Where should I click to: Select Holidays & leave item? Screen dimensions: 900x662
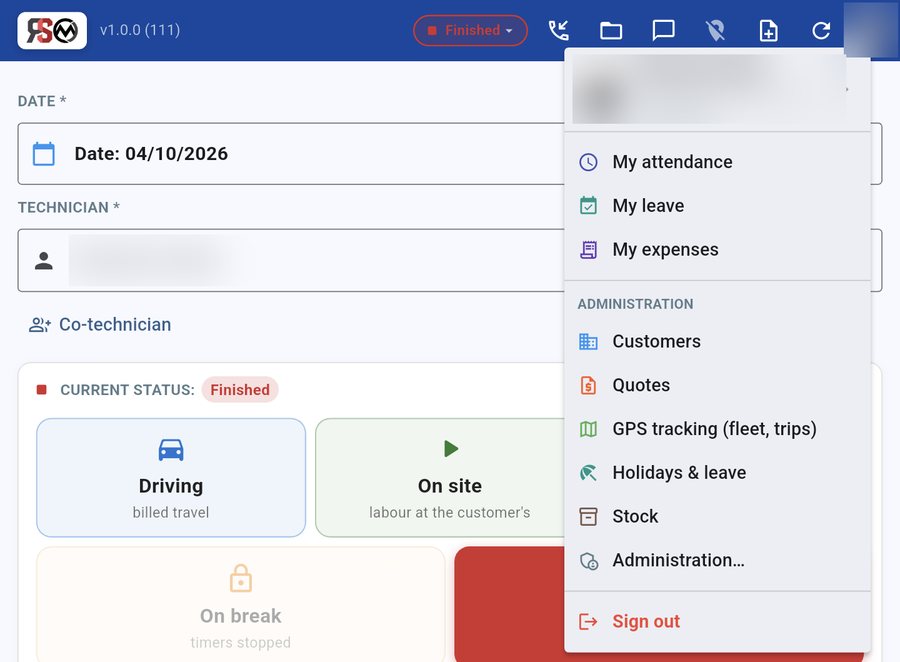(x=717, y=473)
